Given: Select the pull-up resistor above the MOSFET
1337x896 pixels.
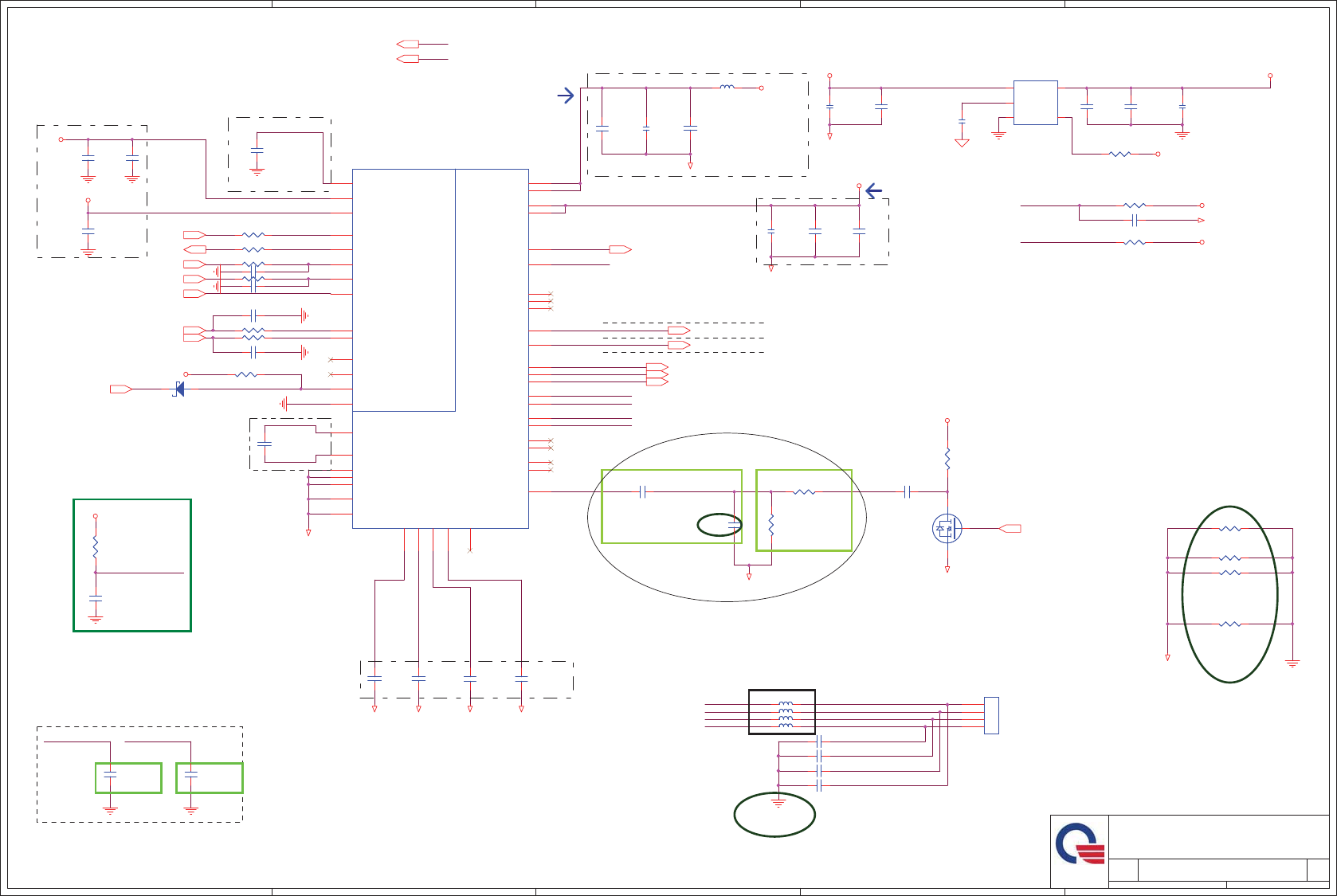Looking at the screenshot, I should (x=947, y=458).
